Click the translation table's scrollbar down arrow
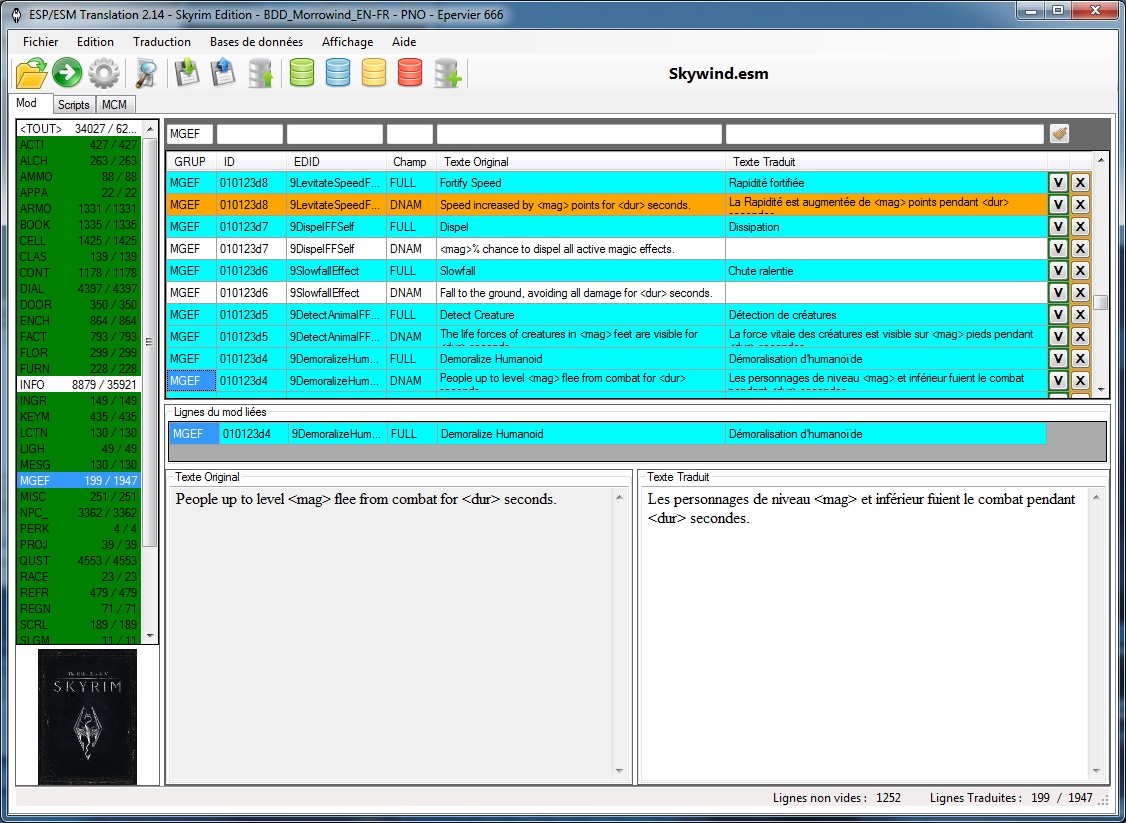Viewport: 1126px width, 823px height. (x=1102, y=390)
